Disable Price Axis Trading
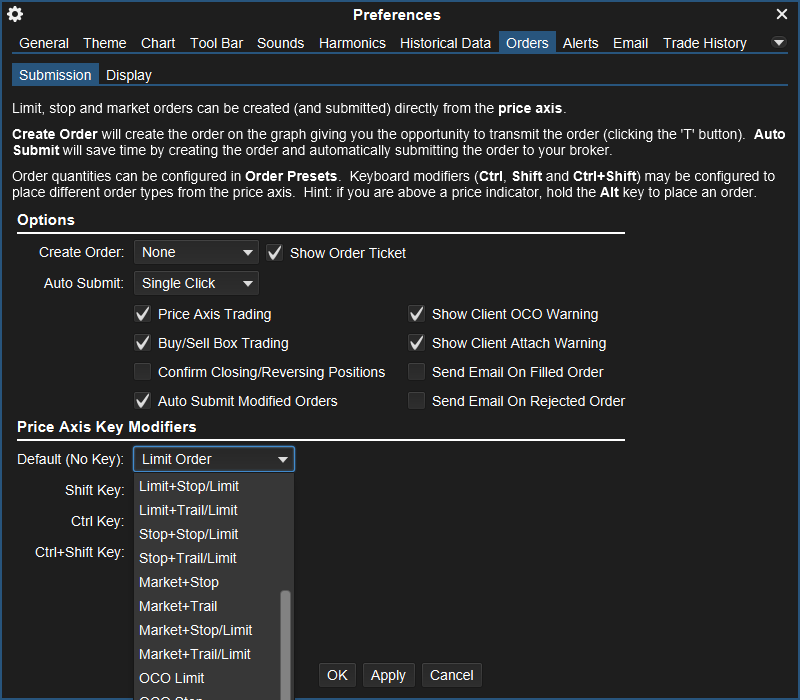800x700 pixels. pyautogui.click(x=142, y=313)
